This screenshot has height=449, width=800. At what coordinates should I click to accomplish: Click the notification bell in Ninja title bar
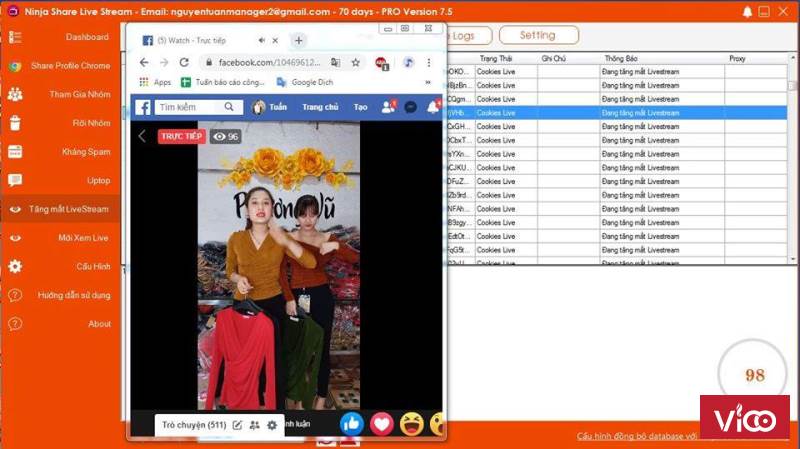pos(747,11)
